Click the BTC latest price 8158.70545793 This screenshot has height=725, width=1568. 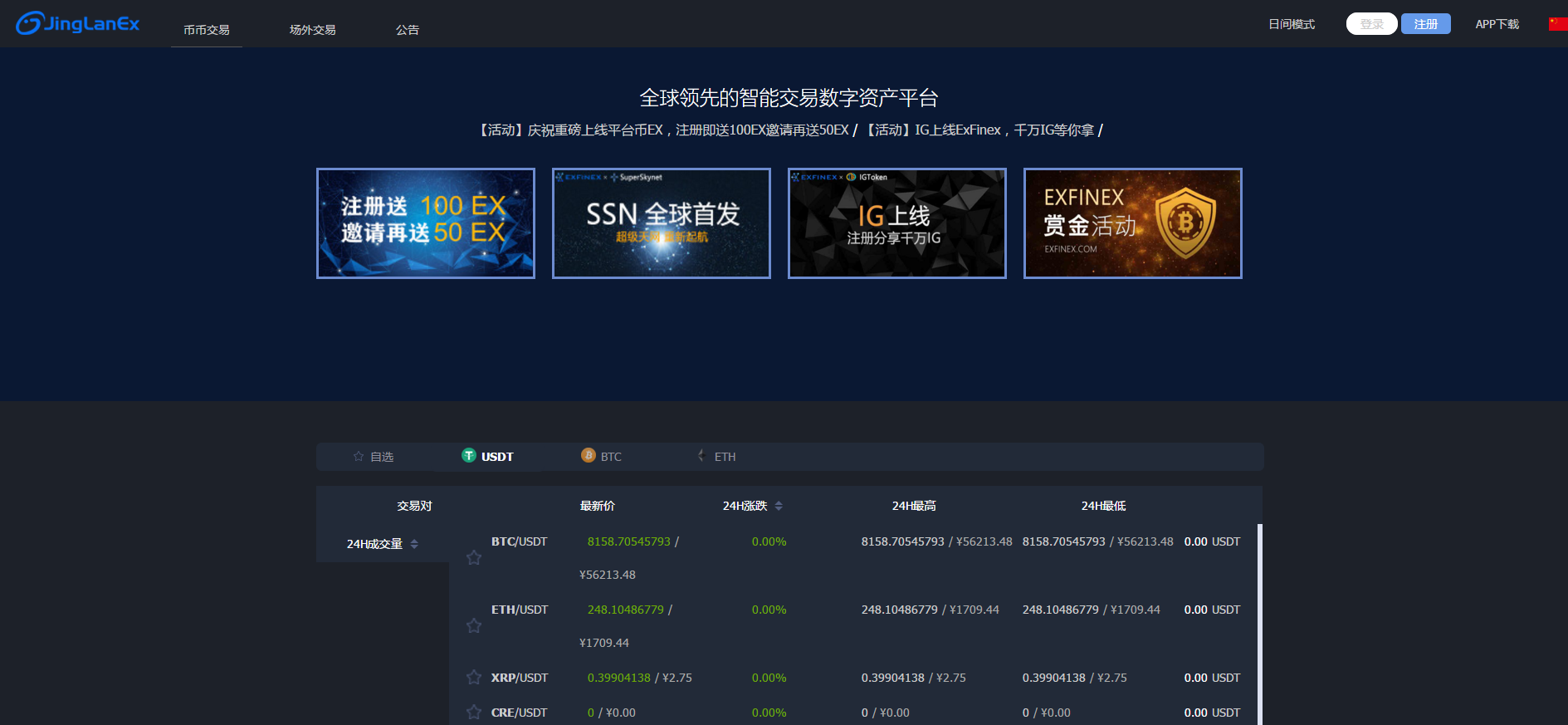pos(628,541)
